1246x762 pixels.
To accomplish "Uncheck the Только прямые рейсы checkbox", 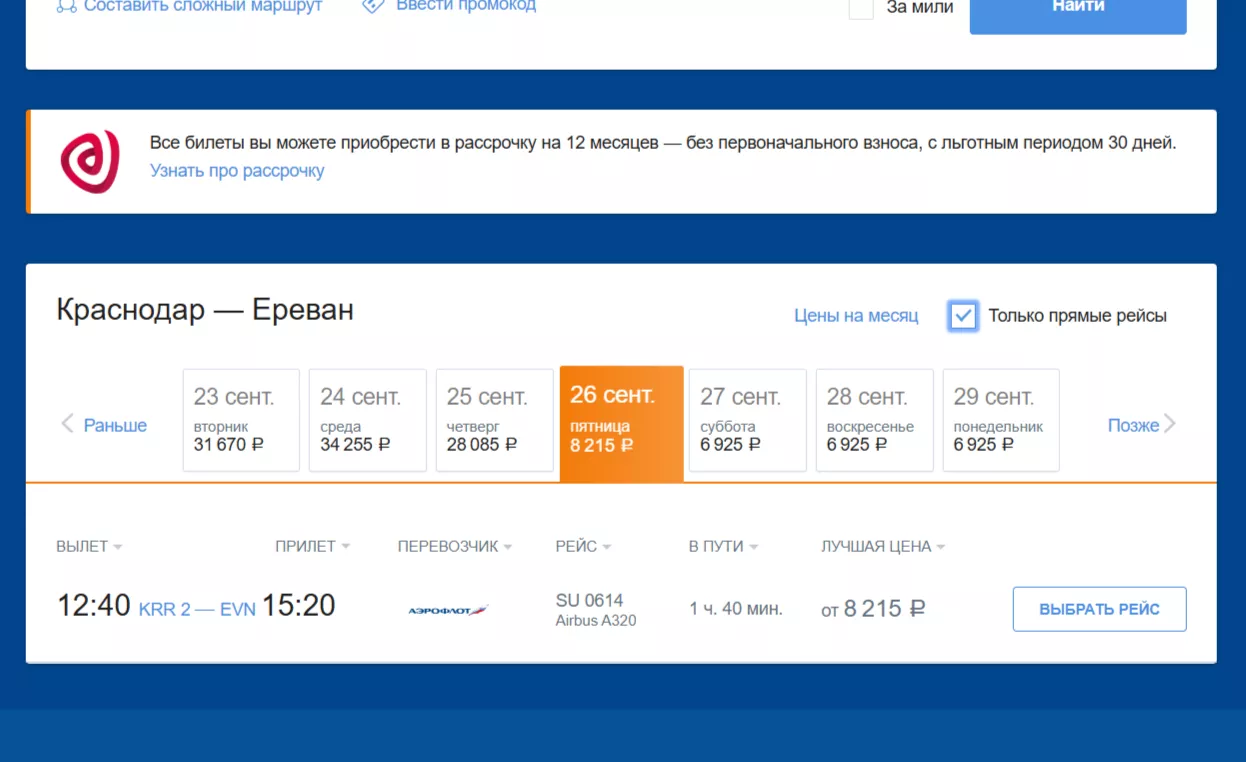I will (x=963, y=316).
